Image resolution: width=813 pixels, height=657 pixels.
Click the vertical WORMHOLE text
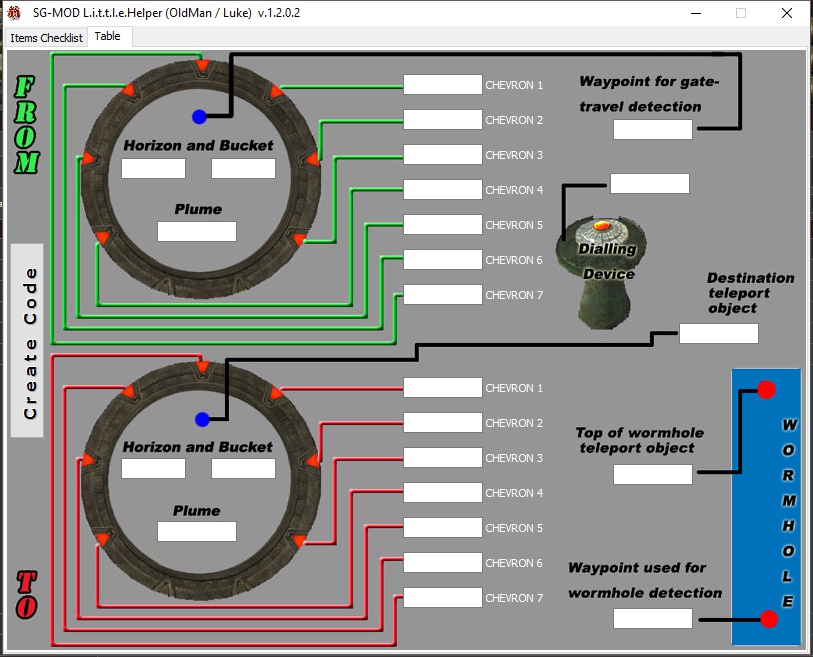[x=788, y=513]
